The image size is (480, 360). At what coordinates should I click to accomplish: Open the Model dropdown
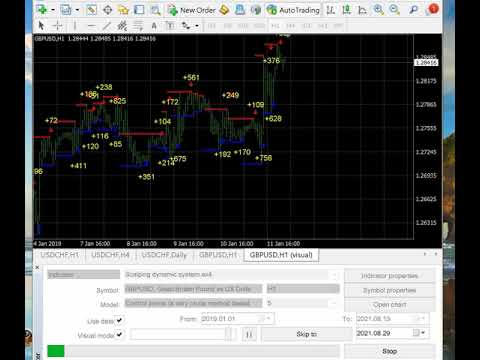(194, 303)
